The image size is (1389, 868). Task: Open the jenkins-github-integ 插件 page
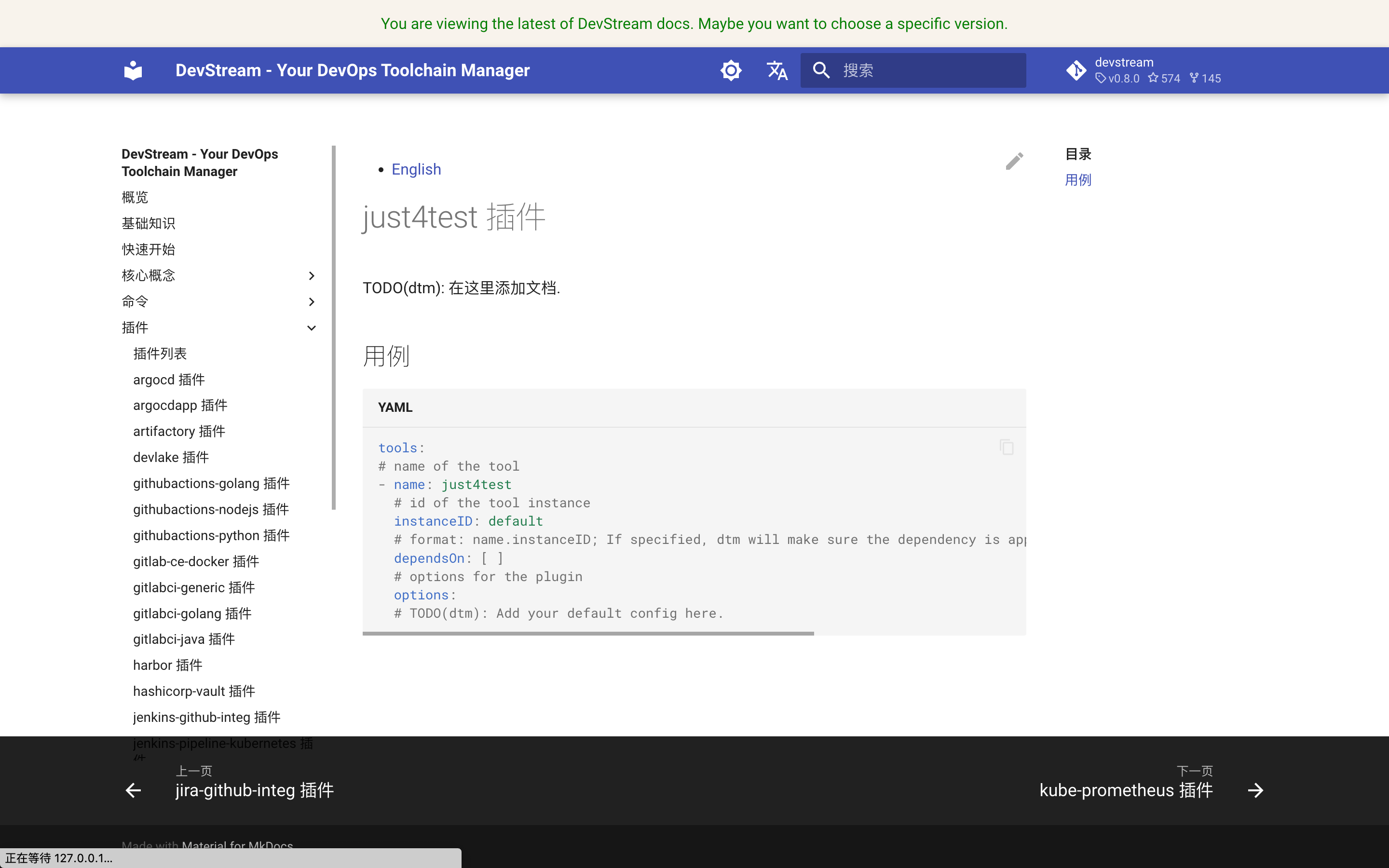click(x=206, y=718)
